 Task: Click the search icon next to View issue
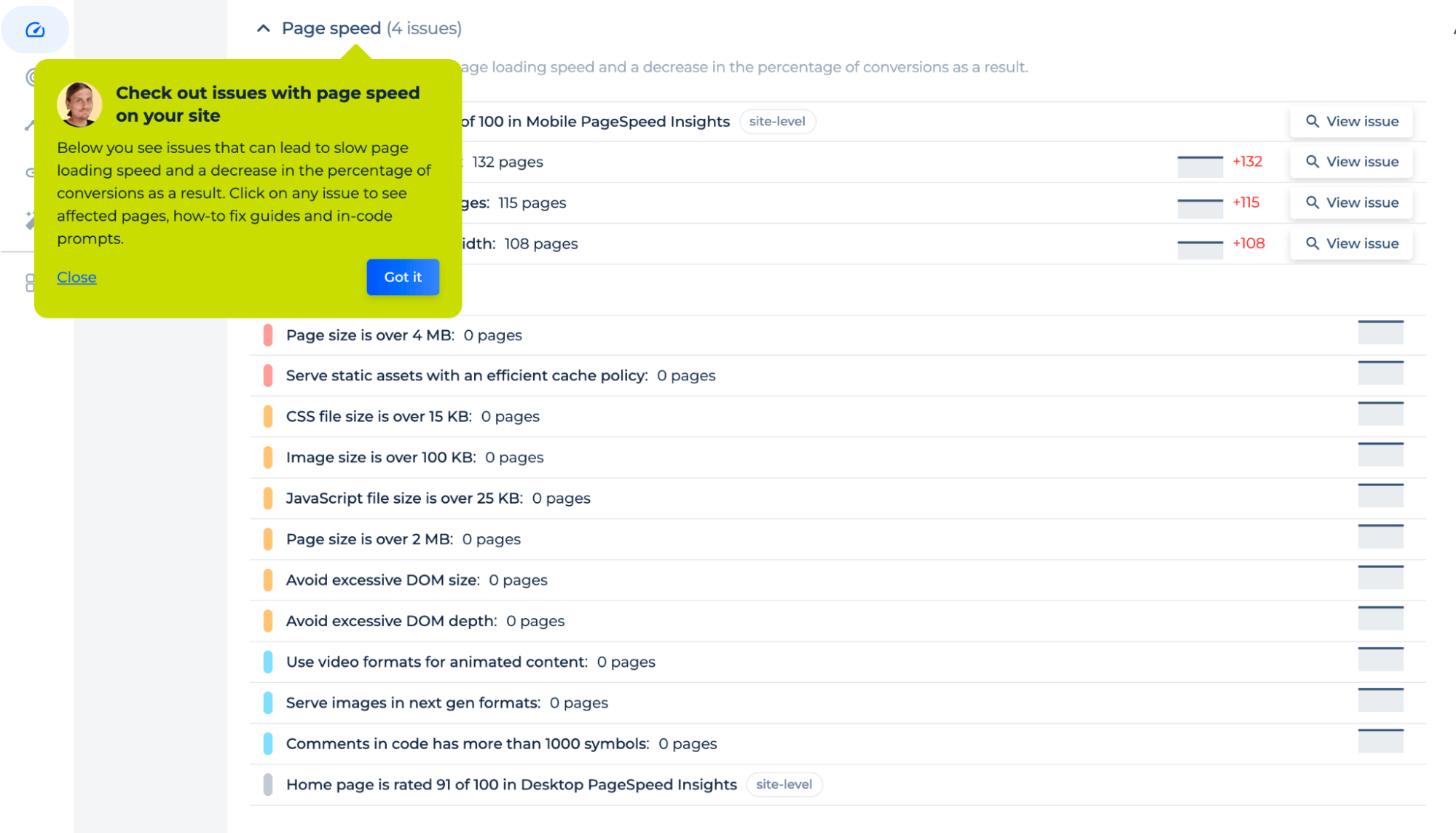coord(1313,121)
